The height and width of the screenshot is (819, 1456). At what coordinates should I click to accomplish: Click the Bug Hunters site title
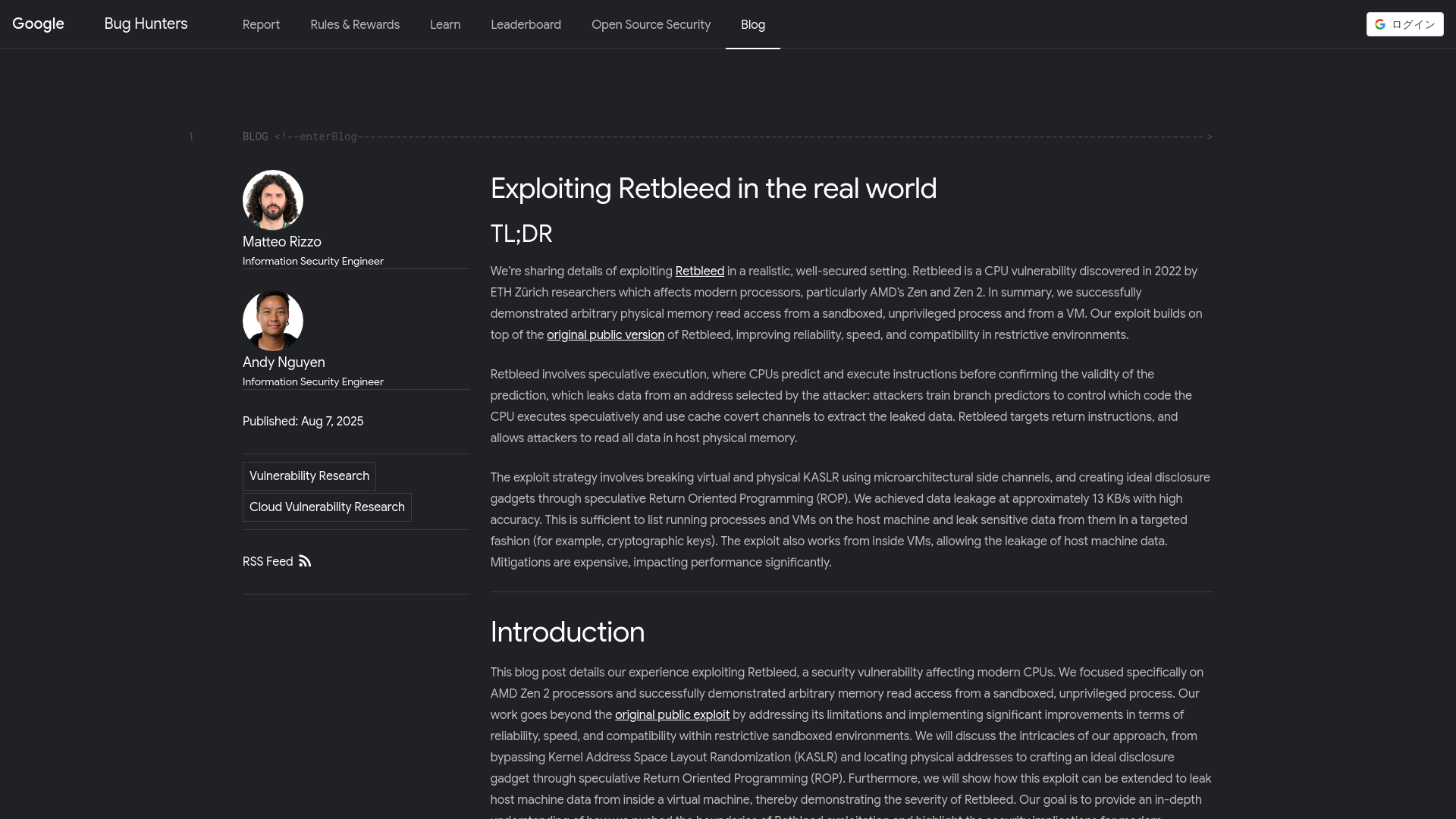(x=146, y=24)
